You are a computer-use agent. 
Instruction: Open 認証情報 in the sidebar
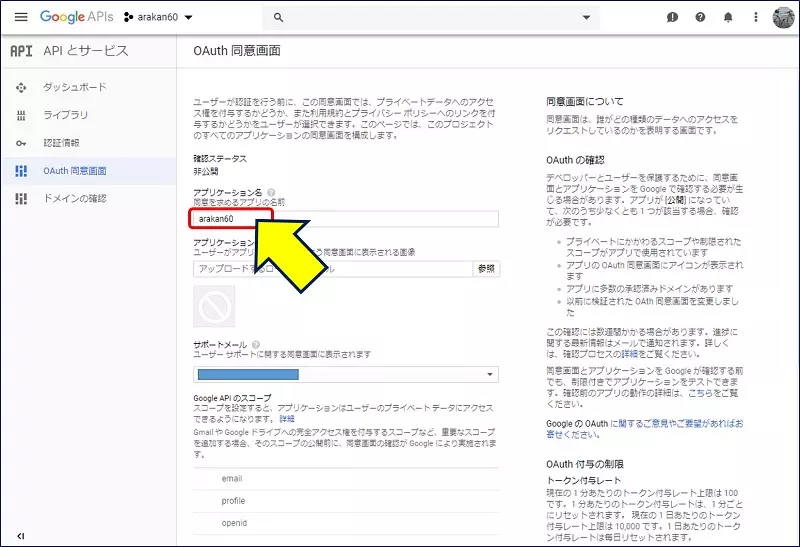coord(61,143)
